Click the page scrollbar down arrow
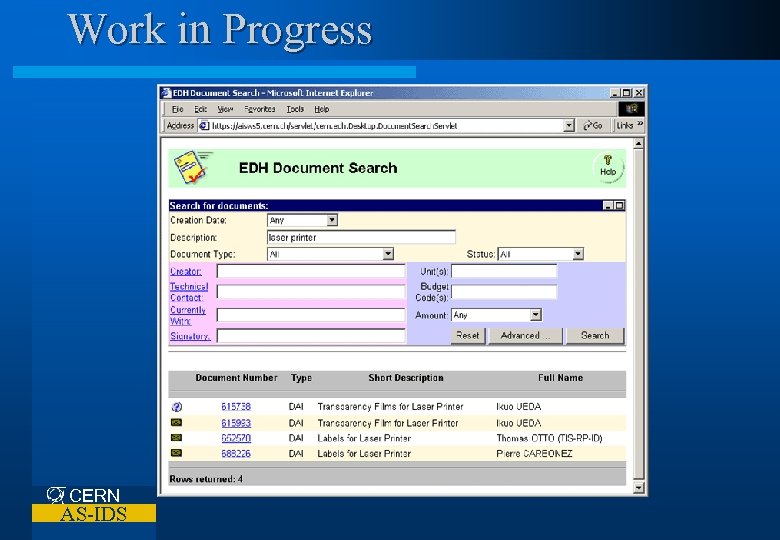The width and height of the screenshot is (780, 540). [x=639, y=488]
